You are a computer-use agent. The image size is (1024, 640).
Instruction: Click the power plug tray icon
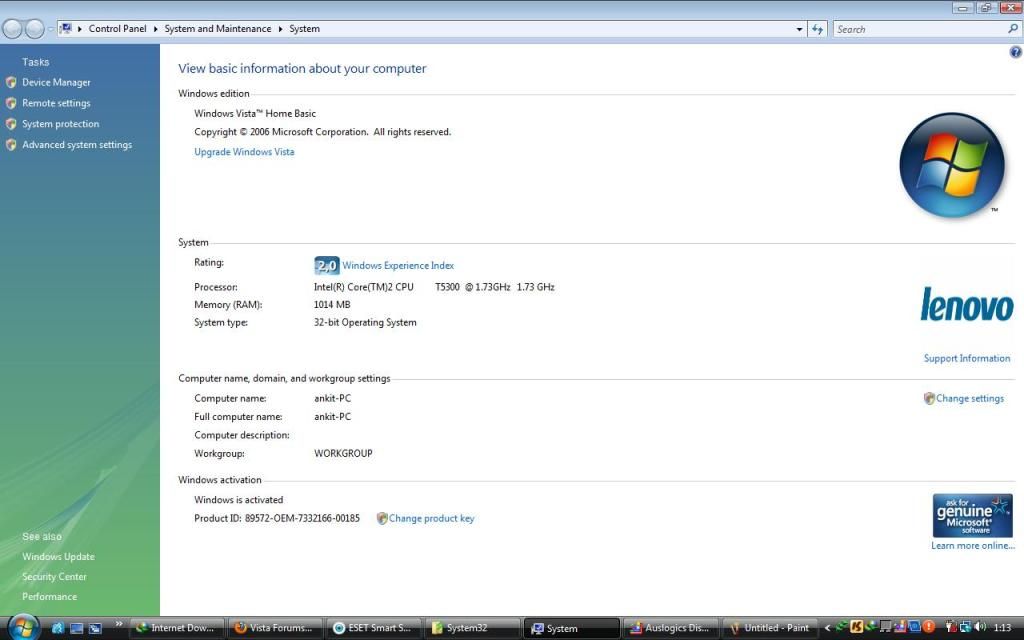click(x=952, y=628)
